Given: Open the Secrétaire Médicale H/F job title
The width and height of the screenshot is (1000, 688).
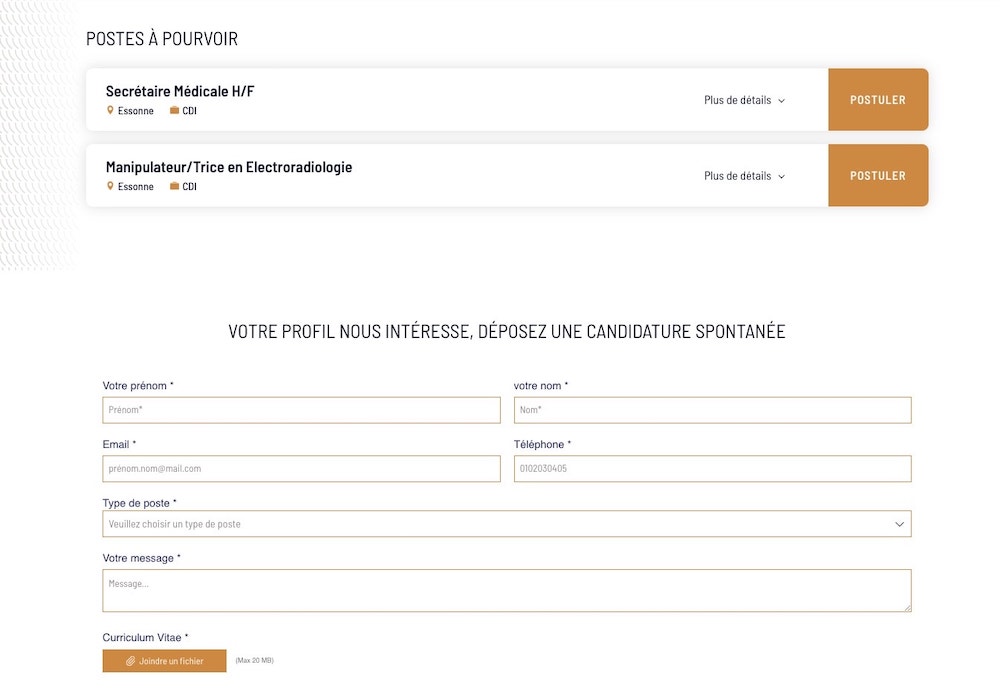Looking at the screenshot, I should [180, 91].
